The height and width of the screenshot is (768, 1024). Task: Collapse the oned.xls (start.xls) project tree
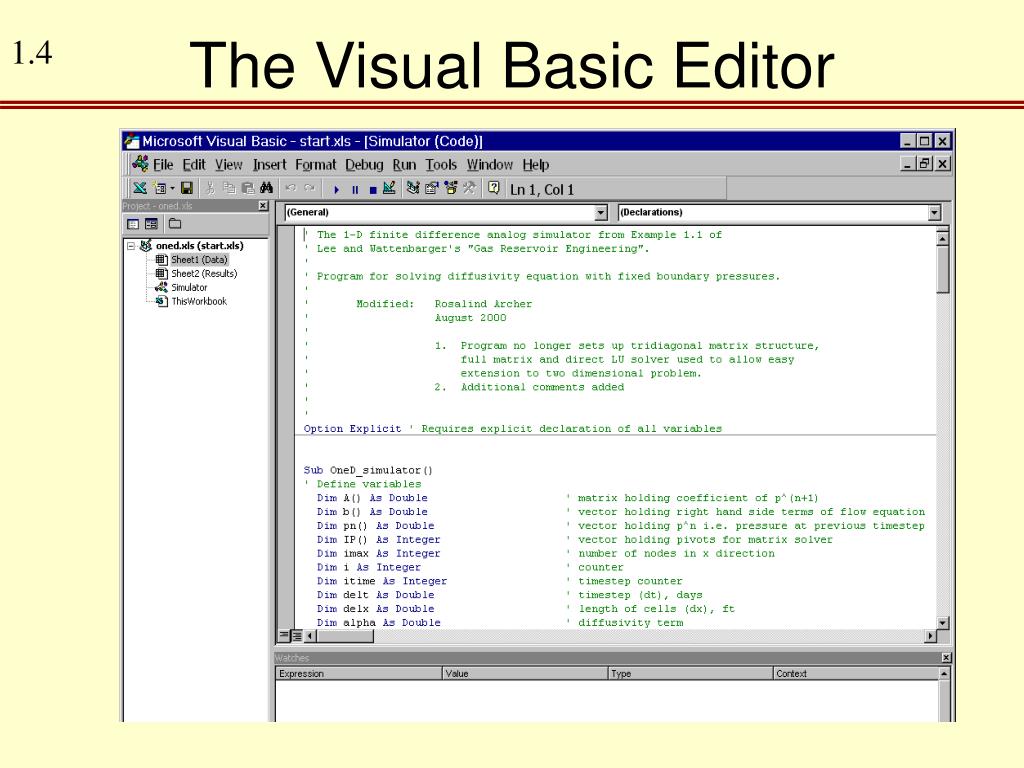131,244
